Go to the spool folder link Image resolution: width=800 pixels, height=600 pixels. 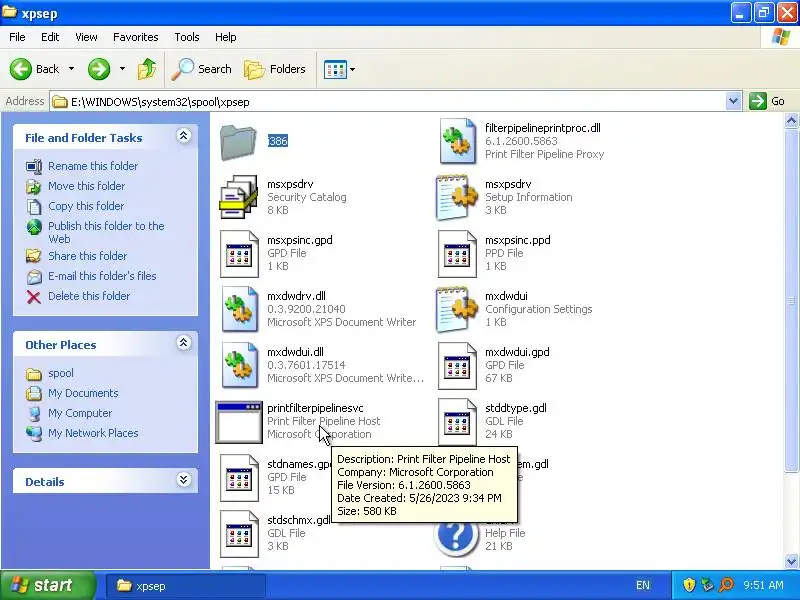(61, 373)
